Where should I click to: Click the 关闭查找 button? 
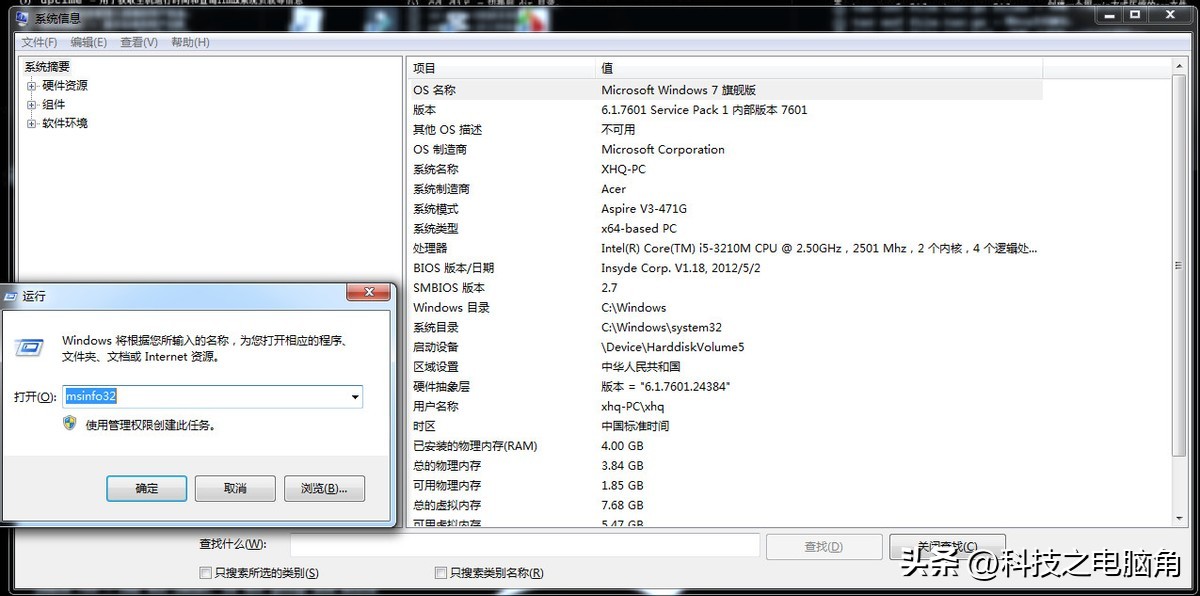coord(947,546)
